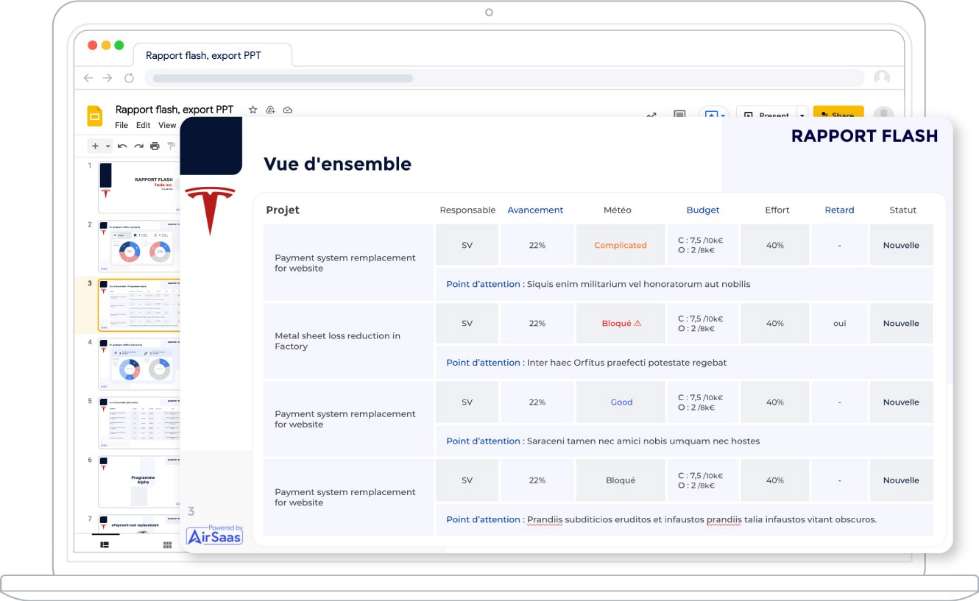Open the File menu

coord(121,125)
